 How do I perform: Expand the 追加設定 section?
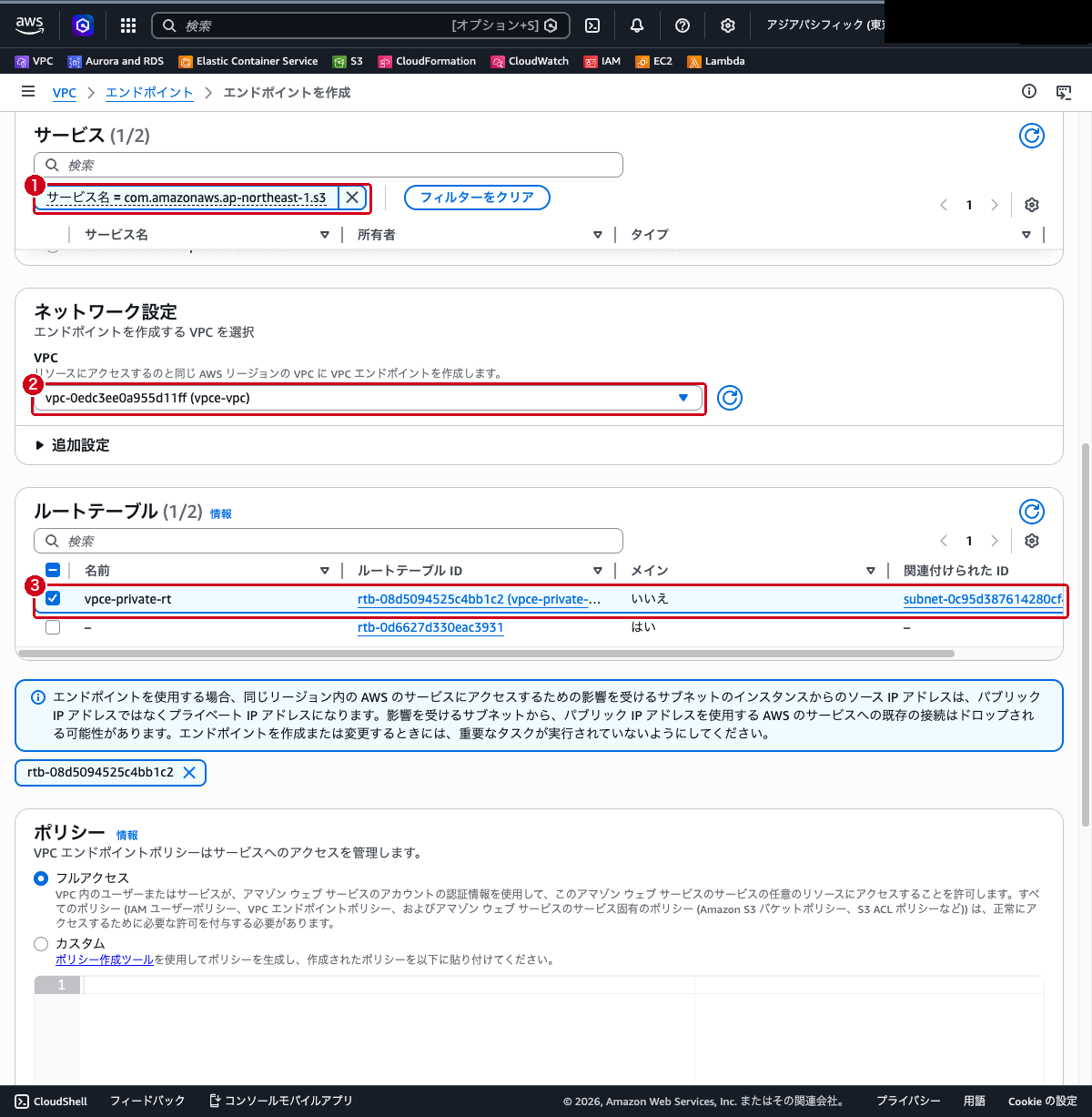[x=72, y=445]
